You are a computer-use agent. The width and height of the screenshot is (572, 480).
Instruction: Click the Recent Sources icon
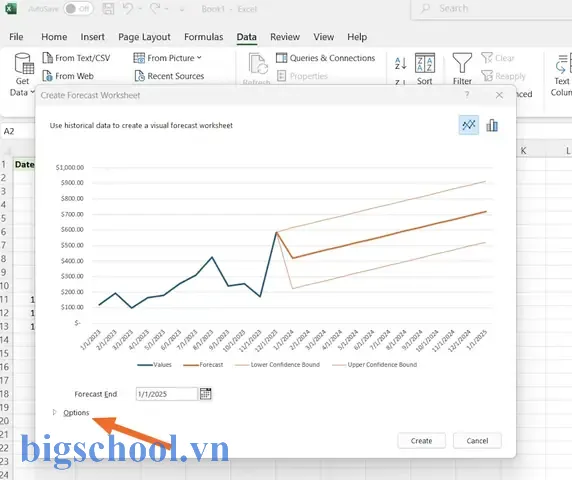coord(140,76)
